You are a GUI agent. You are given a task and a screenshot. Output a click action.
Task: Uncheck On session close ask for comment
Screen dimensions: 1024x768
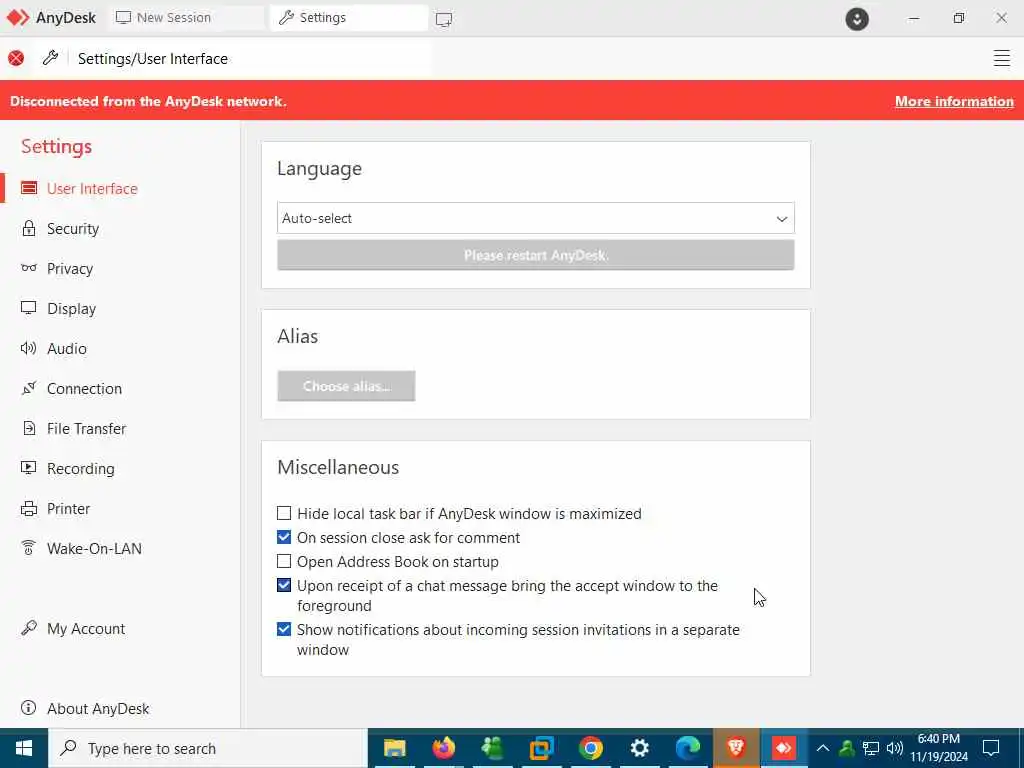pyautogui.click(x=284, y=537)
